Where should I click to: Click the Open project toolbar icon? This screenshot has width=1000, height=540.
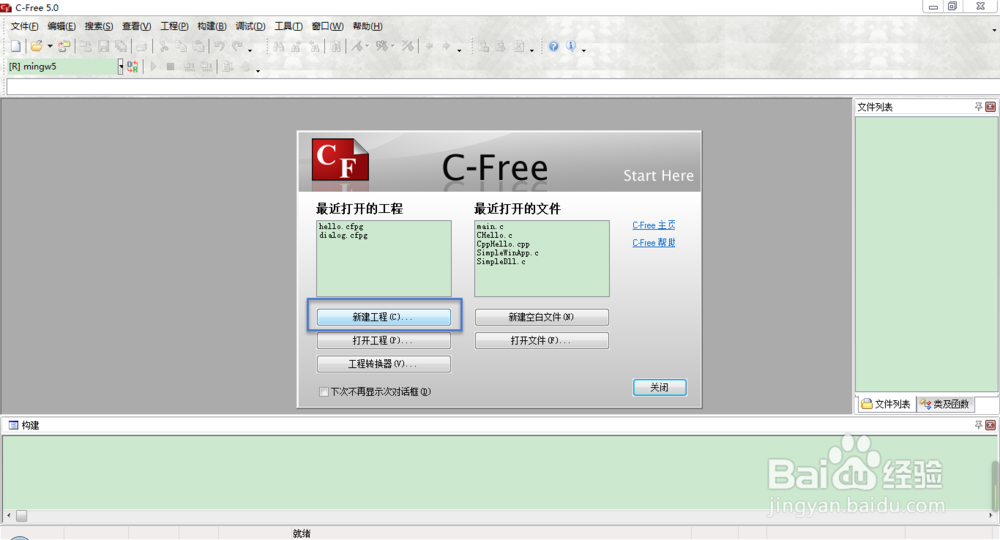pos(64,46)
